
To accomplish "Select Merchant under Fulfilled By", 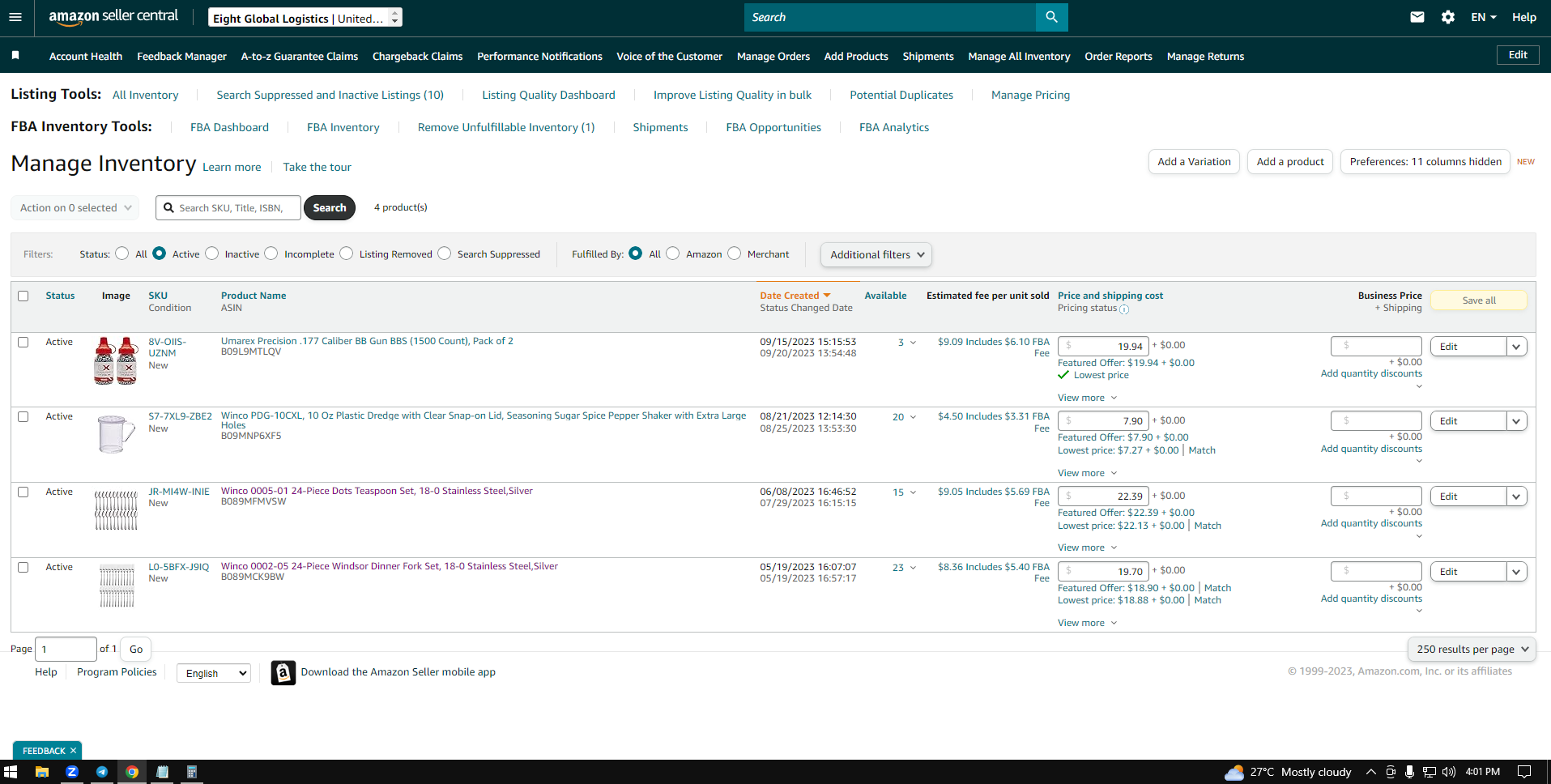I will pos(735,254).
